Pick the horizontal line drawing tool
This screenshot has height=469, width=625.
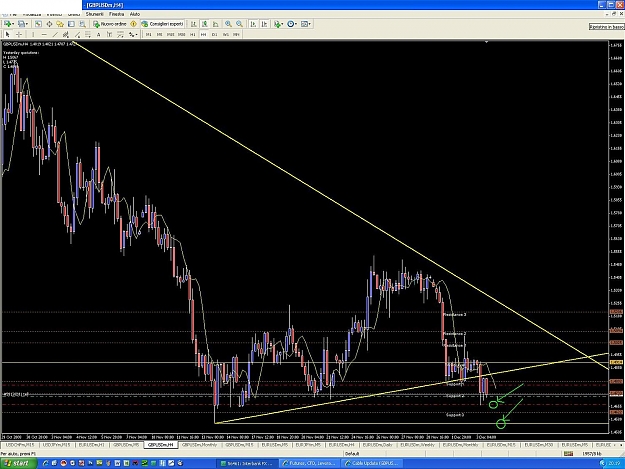coord(44,34)
